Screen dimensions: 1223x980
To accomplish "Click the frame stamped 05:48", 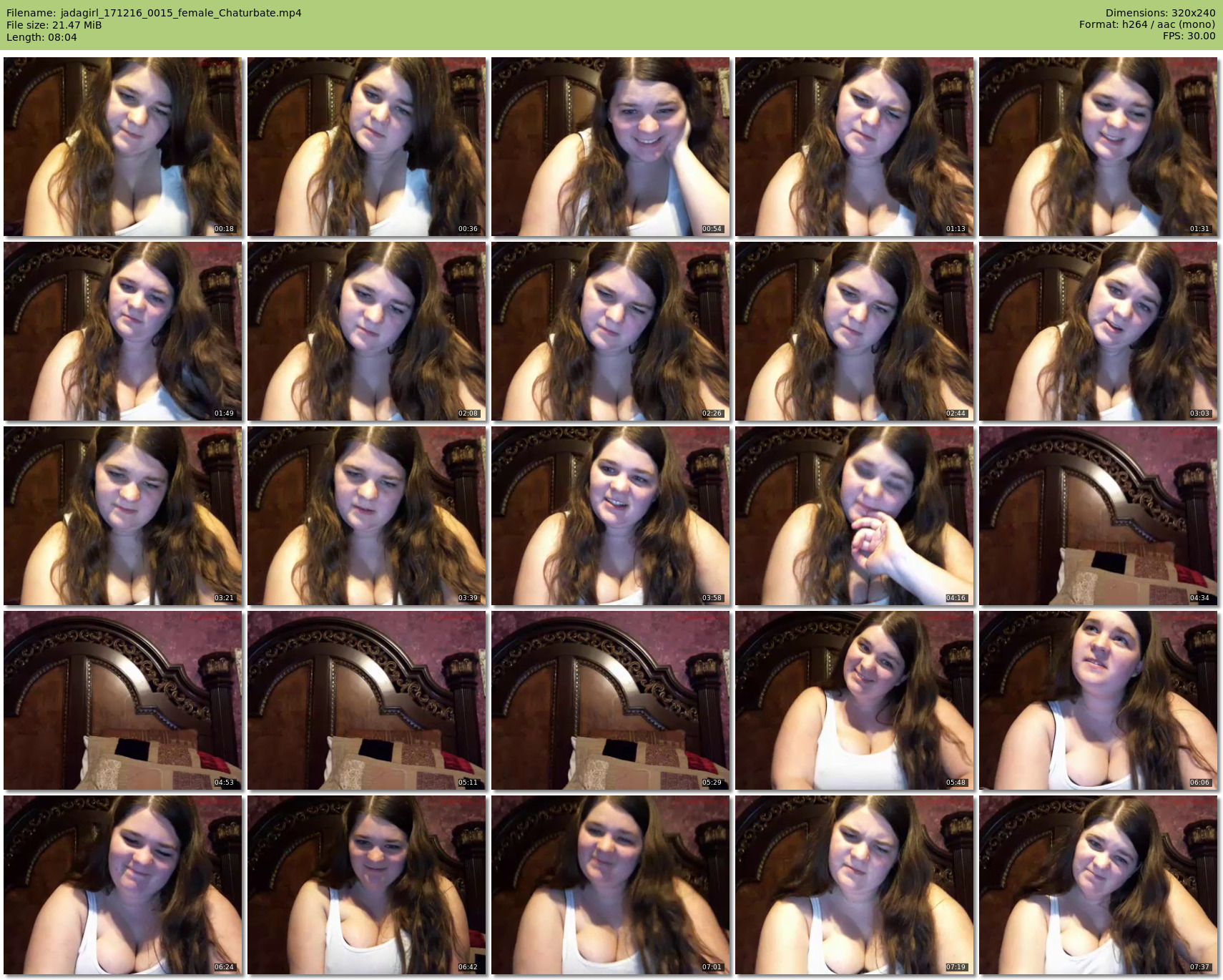I will 855,700.
